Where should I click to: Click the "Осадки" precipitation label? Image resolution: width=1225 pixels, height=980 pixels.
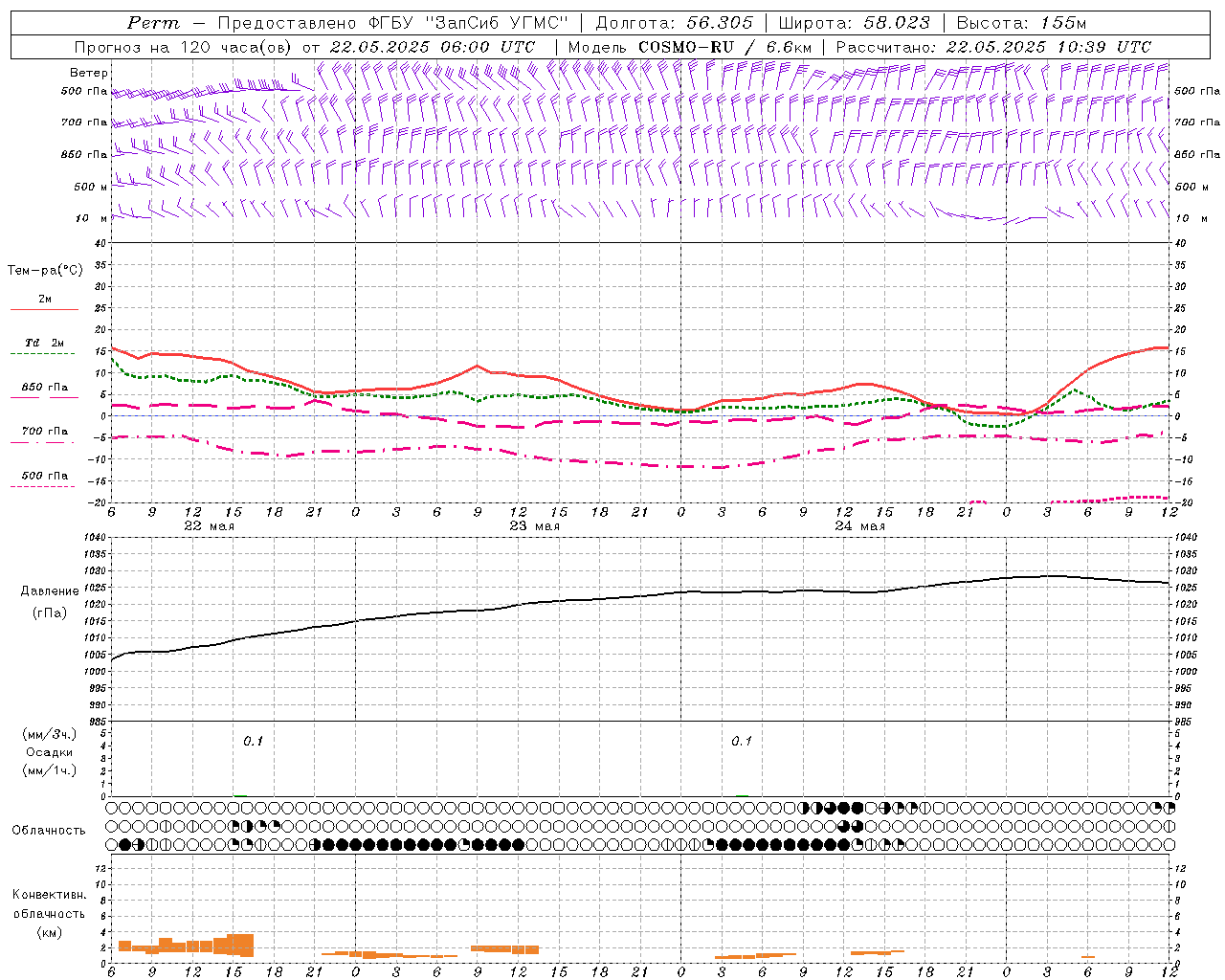pyautogui.click(x=50, y=752)
